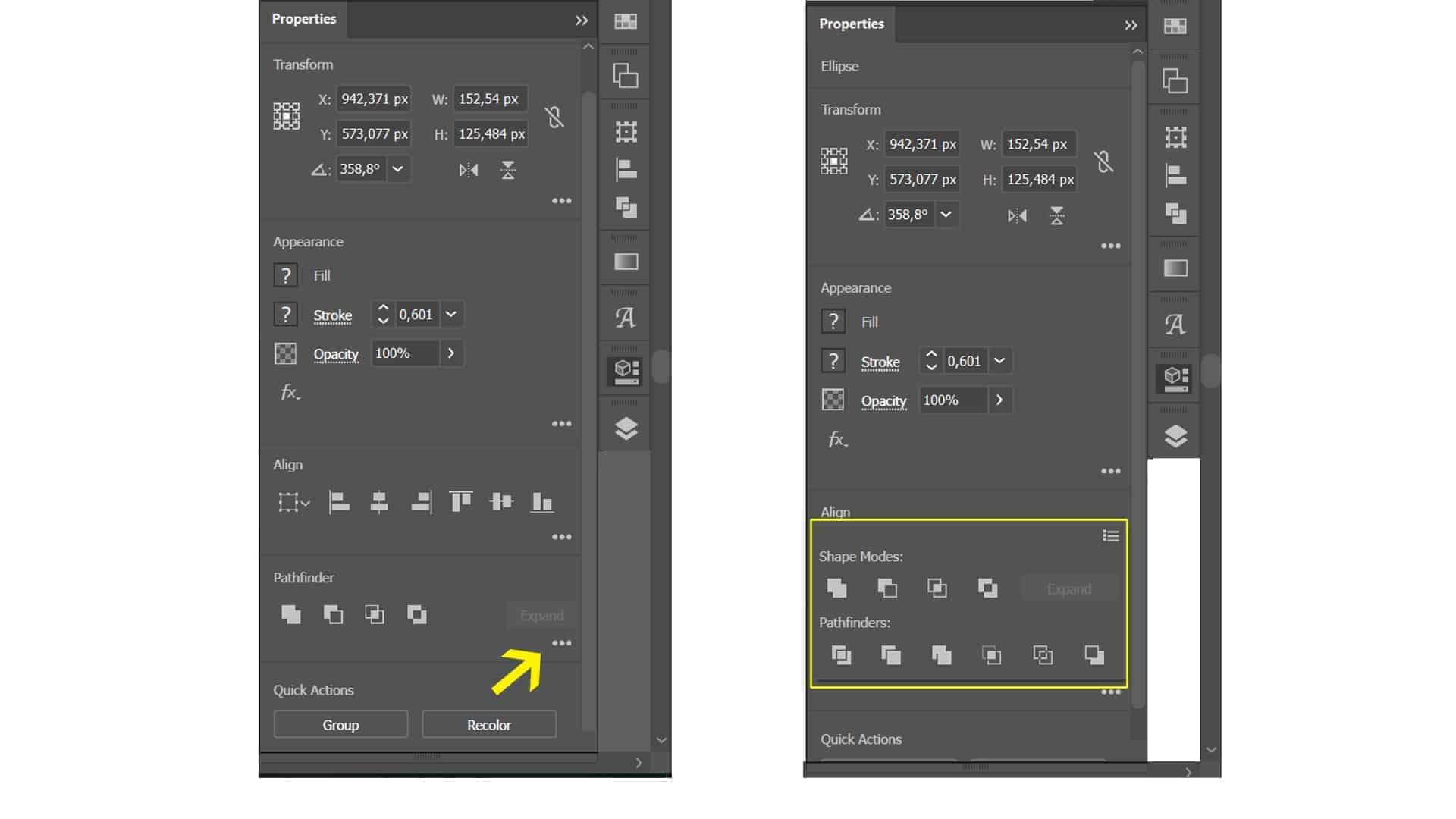The width and height of the screenshot is (1456, 819).
Task: Expand opacity slider arrow in left panel
Action: click(451, 353)
